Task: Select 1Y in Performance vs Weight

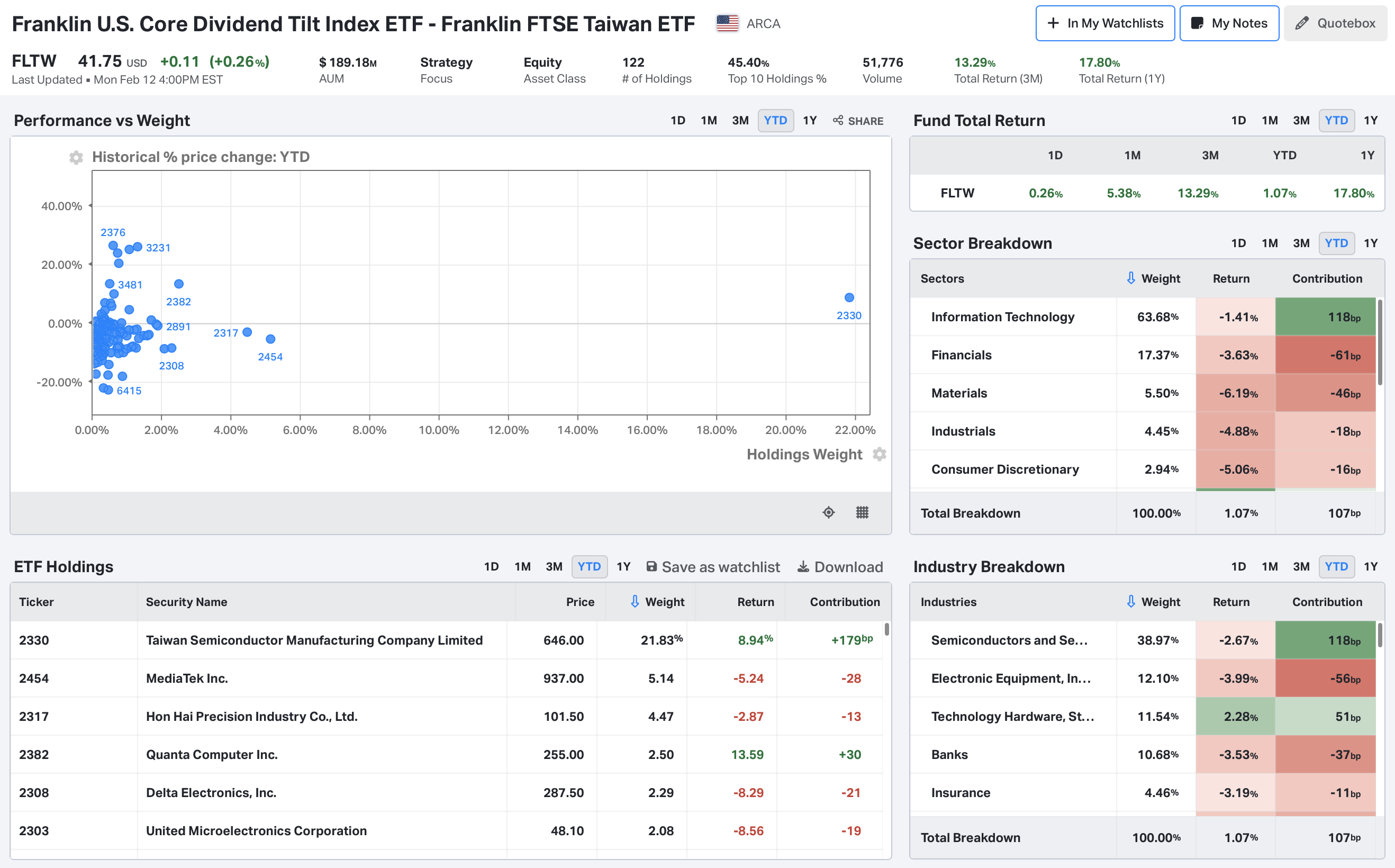Action: tap(810, 121)
